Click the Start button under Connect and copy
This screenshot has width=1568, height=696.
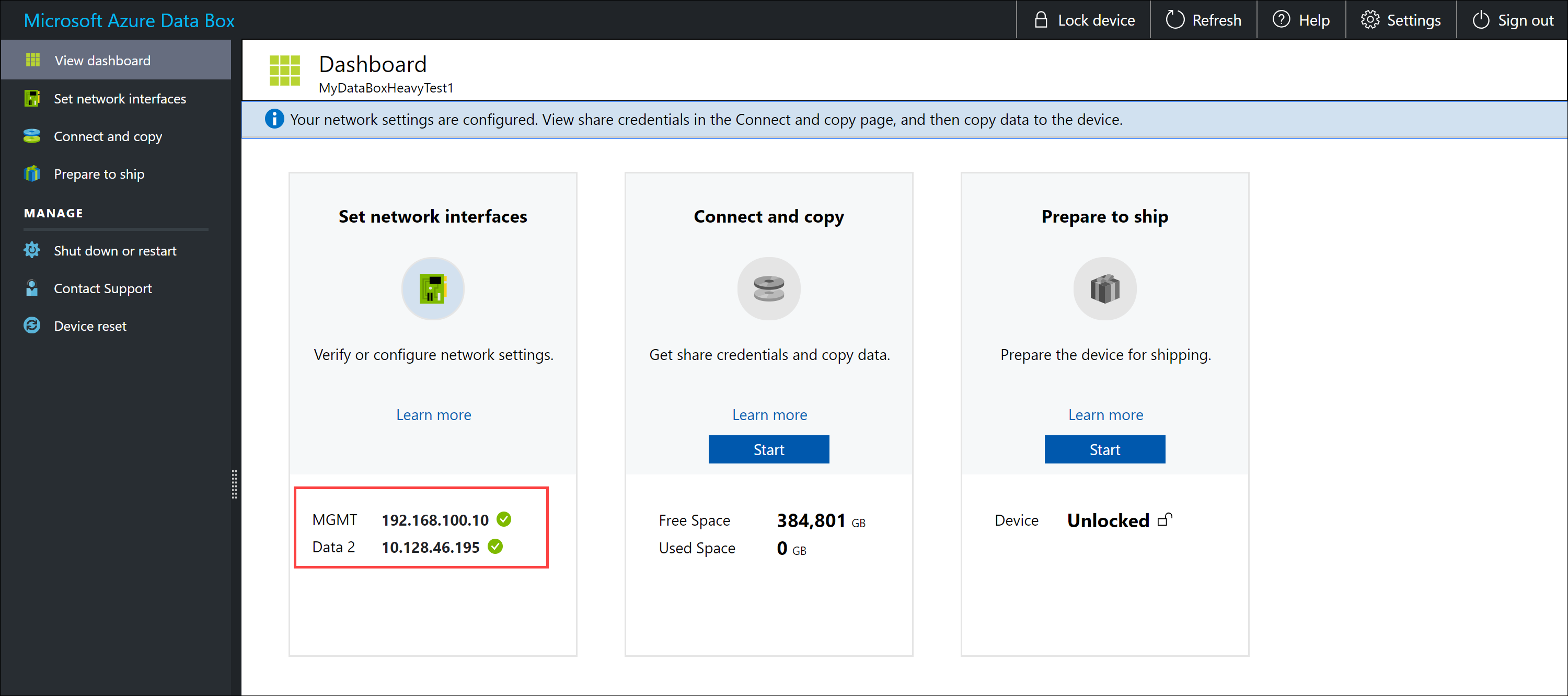pos(768,448)
